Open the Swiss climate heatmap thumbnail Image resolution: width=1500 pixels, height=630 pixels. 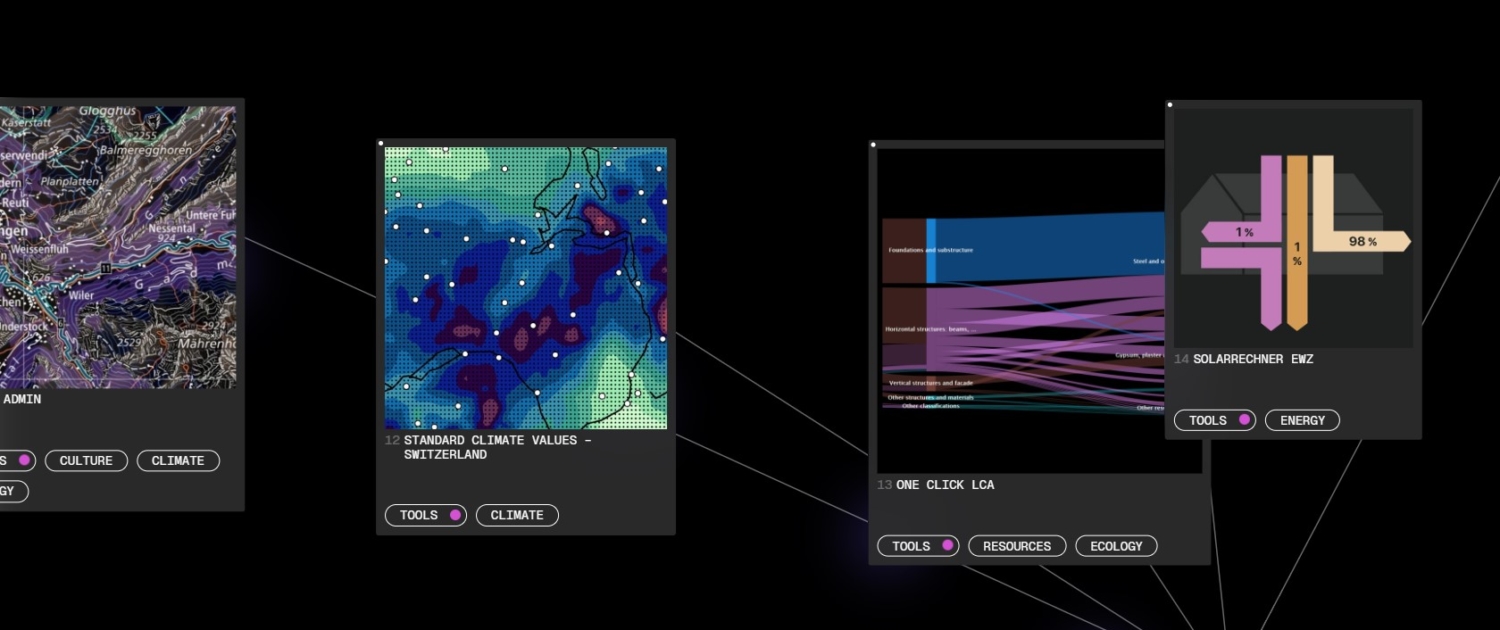525,288
